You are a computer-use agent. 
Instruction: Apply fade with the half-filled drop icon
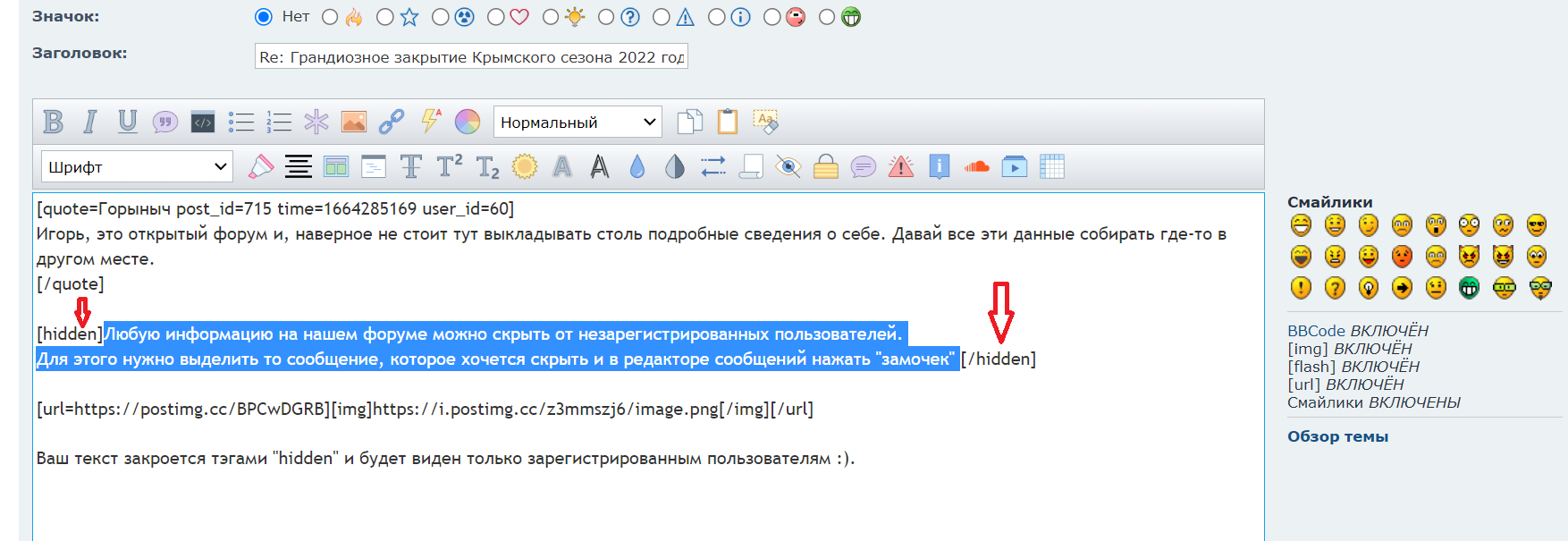tap(675, 166)
